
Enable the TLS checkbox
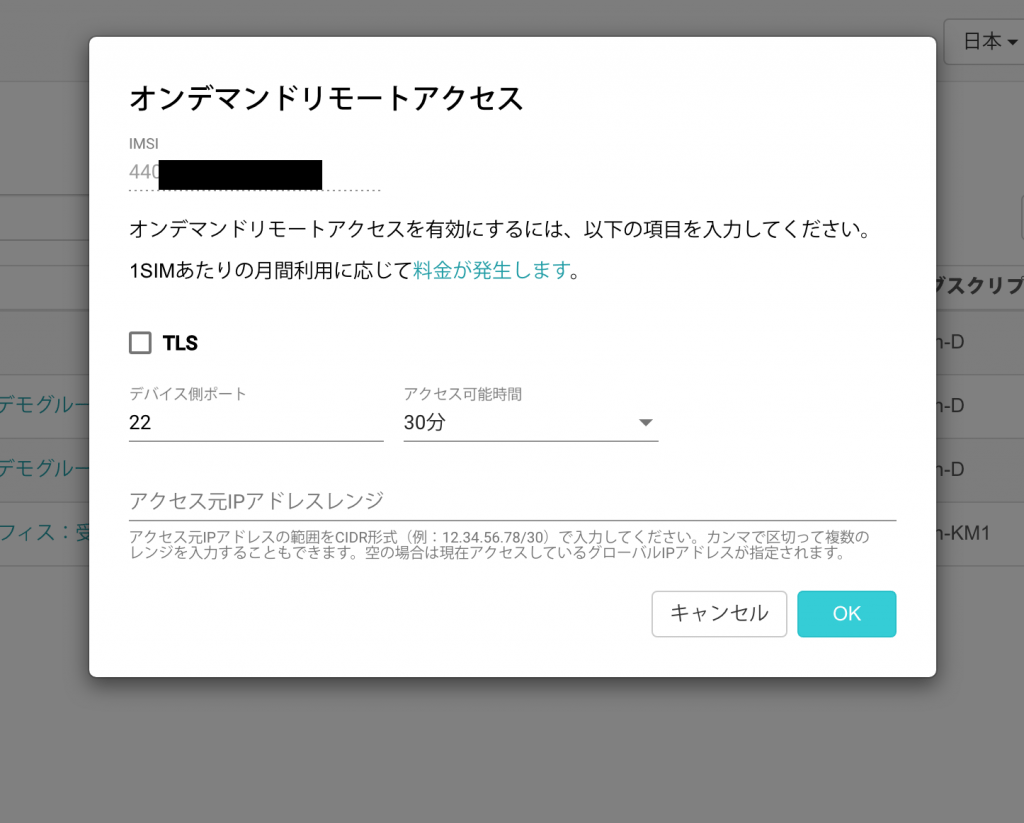[140, 343]
